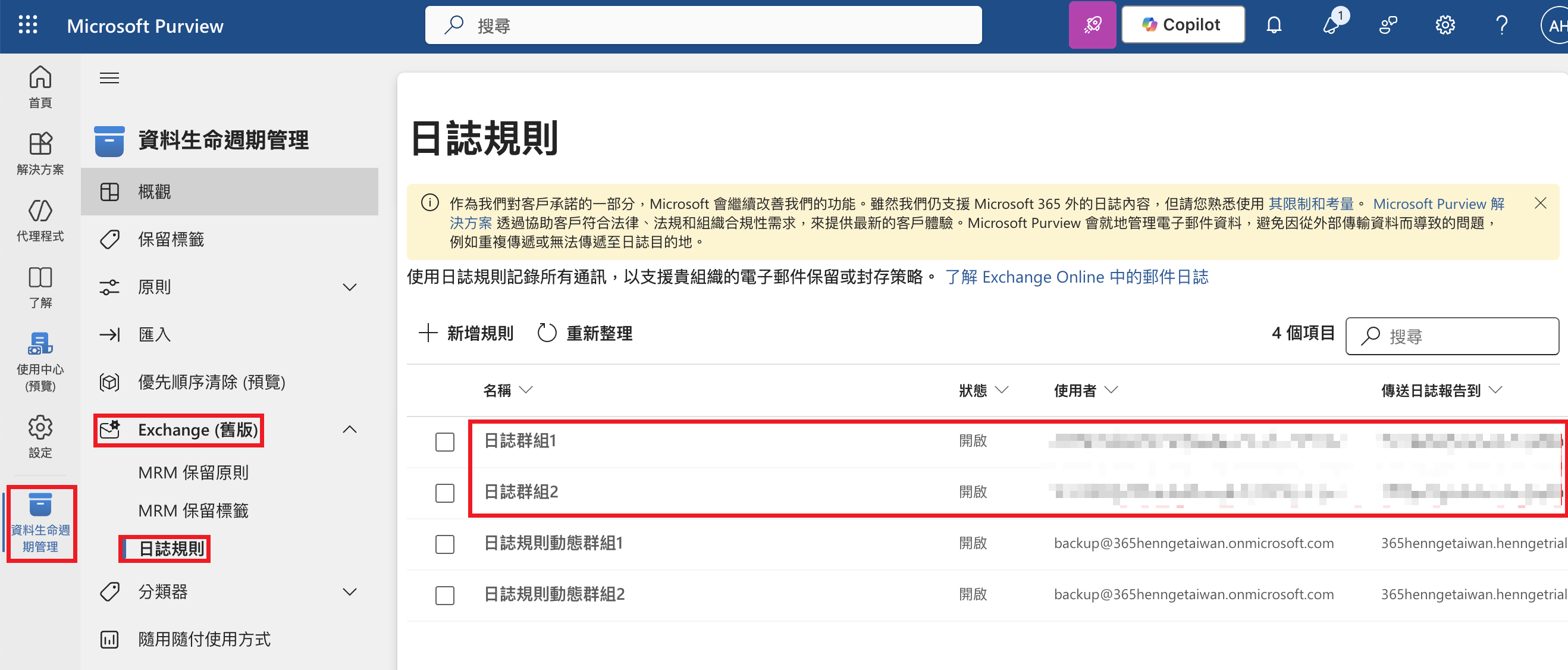Expand the 原則 navigation section
The image size is (1568, 670).
[349, 287]
